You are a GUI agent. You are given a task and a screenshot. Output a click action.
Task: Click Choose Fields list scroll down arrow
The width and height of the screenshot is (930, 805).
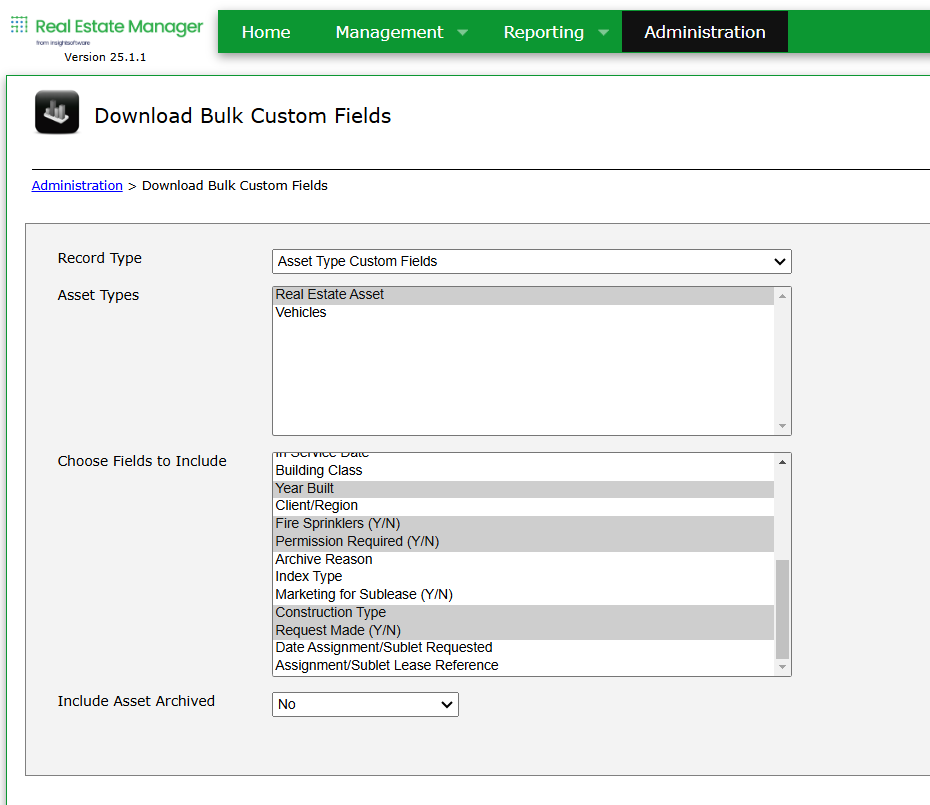pyautogui.click(x=782, y=667)
